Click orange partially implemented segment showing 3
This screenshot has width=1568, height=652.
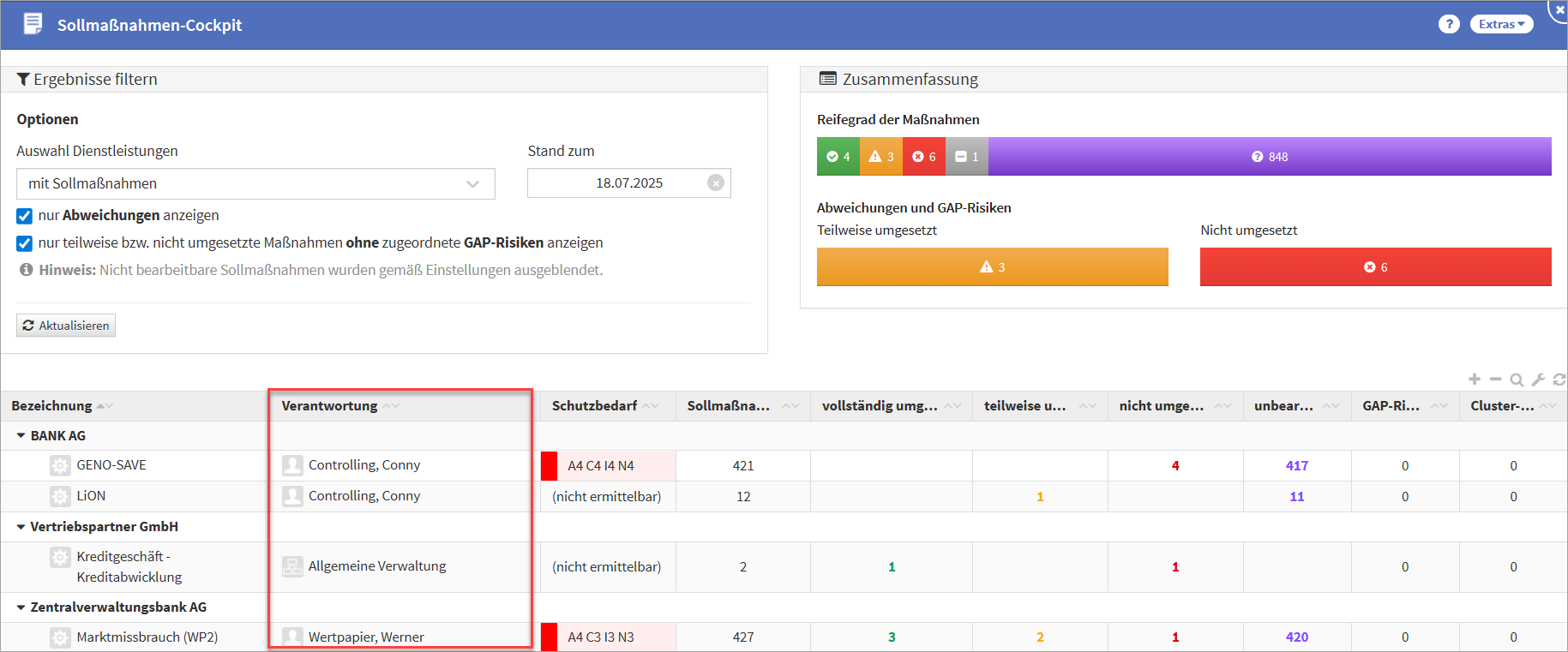click(881, 157)
